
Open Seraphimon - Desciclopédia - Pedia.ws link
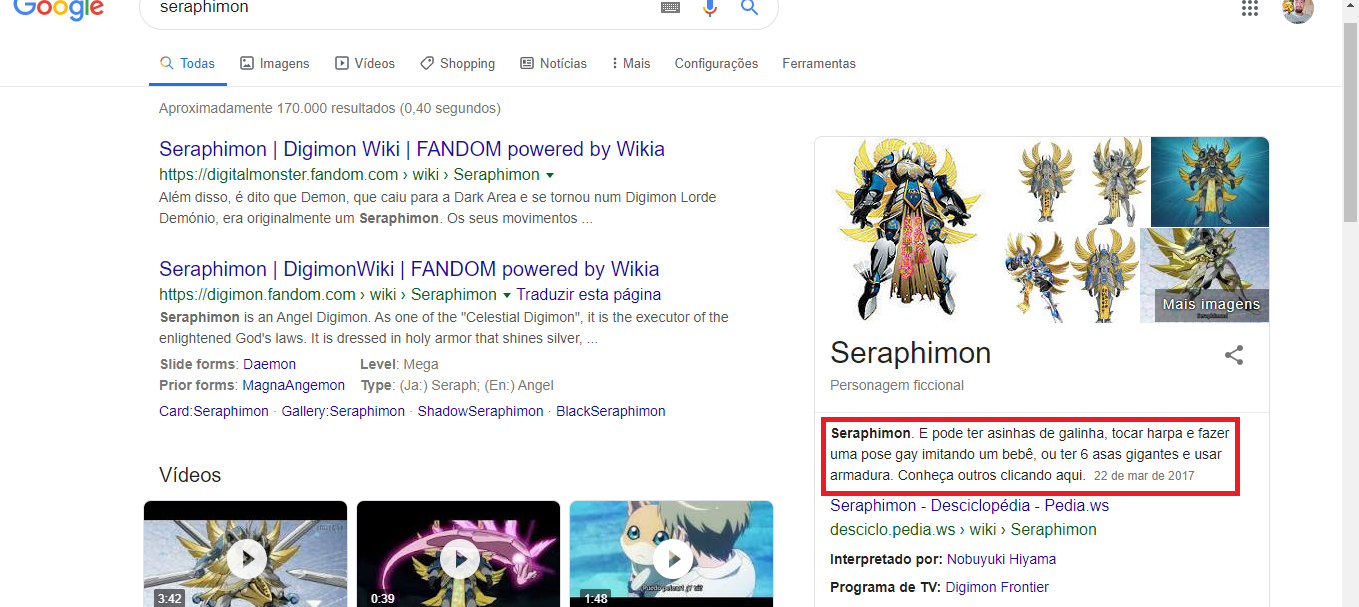[969, 505]
